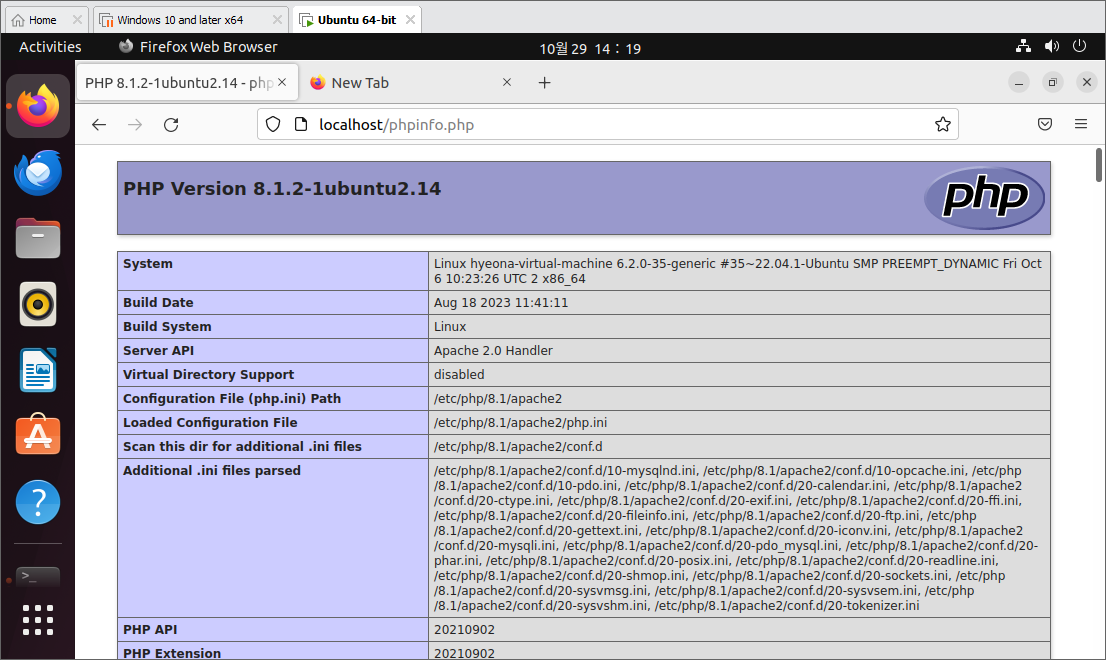This screenshot has width=1106, height=660.
Task: Click the localhost/phpinfo.php address bar
Action: pyautogui.click(x=607, y=125)
